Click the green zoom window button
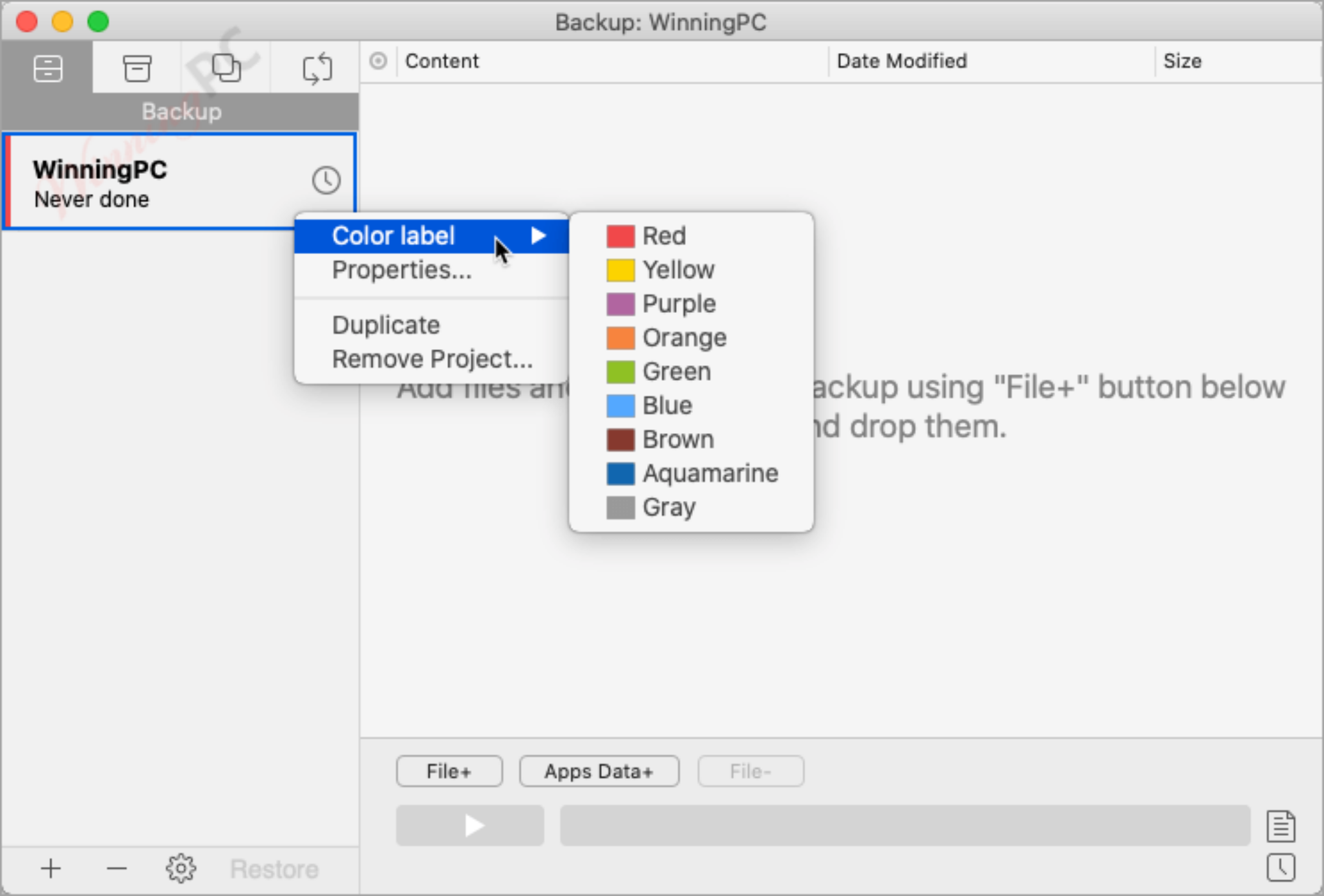 point(98,21)
